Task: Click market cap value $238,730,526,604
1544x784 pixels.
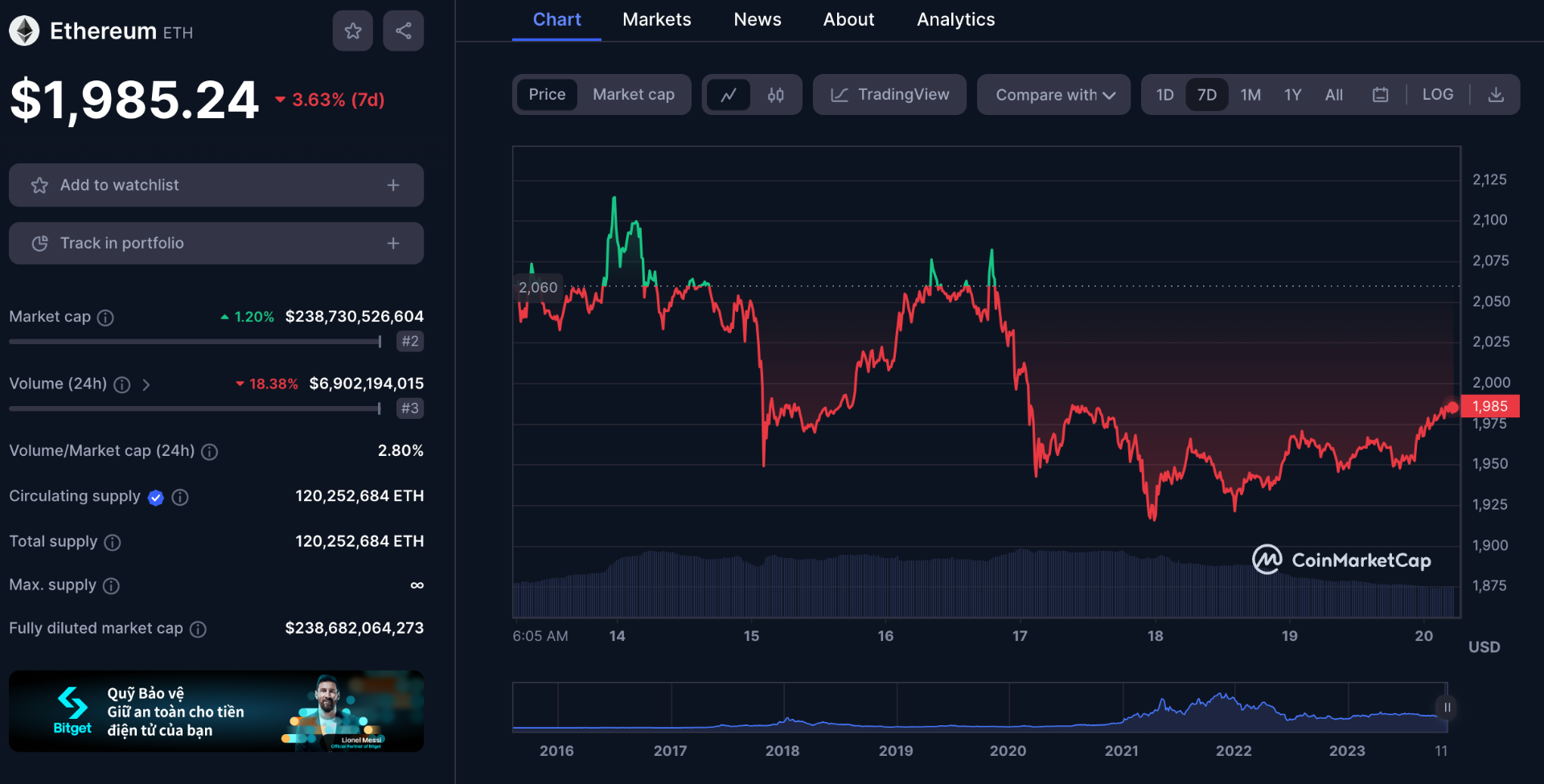Action: click(355, 317)
